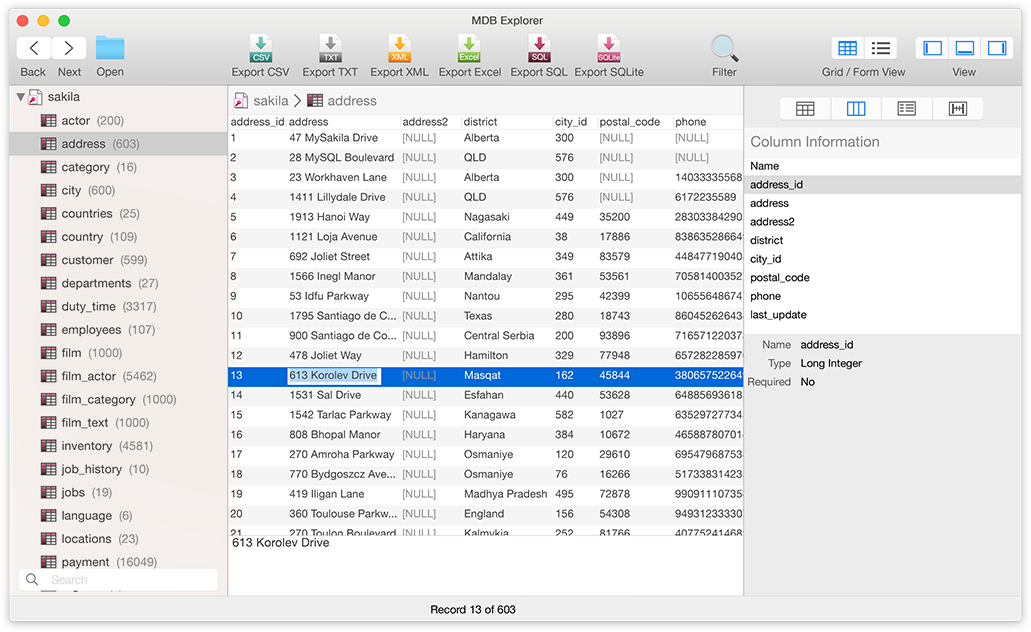Click the job_history table icon
The width and height of the screenshot is (1031, 632).
pos(49,469)
